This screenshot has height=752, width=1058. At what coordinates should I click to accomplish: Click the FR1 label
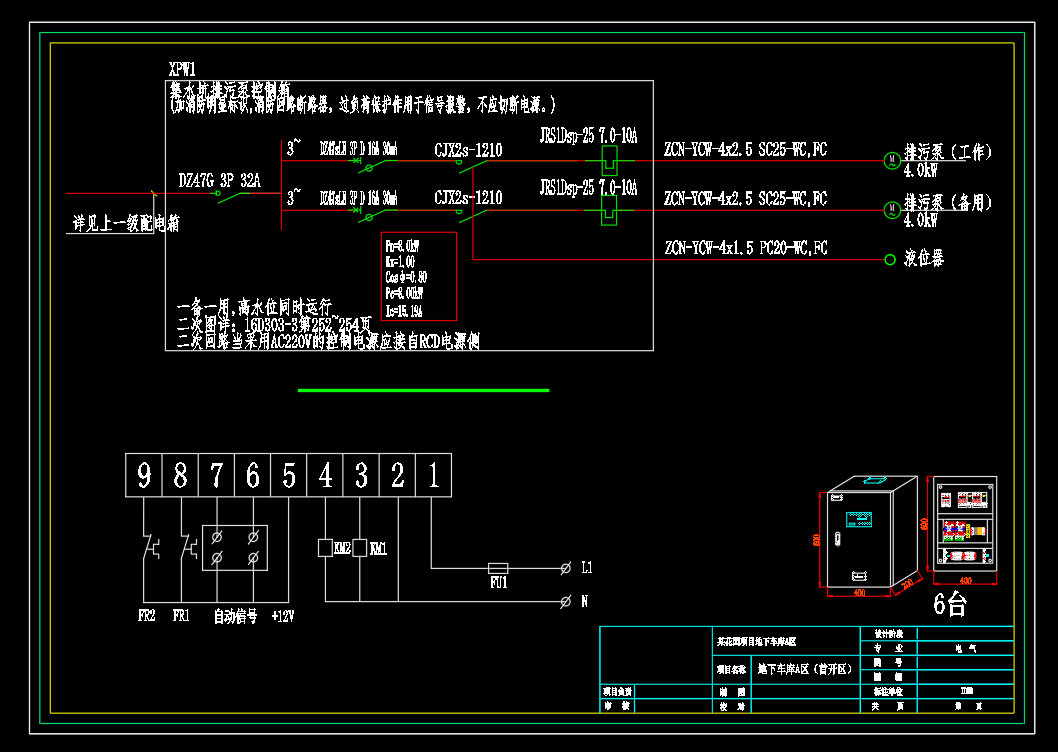tap(181, 616)
